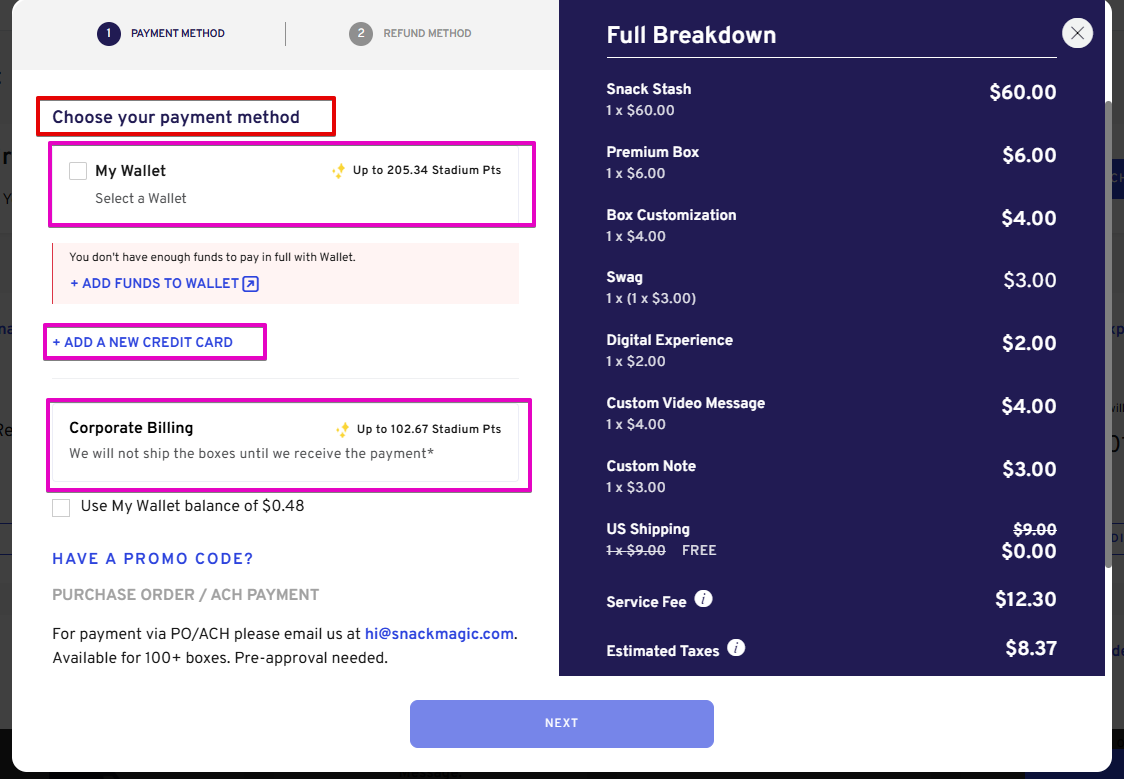This screenshot has height=779, width=1124.
Task: Close the payment dialog with X icon
Action: pos(1077,33)
